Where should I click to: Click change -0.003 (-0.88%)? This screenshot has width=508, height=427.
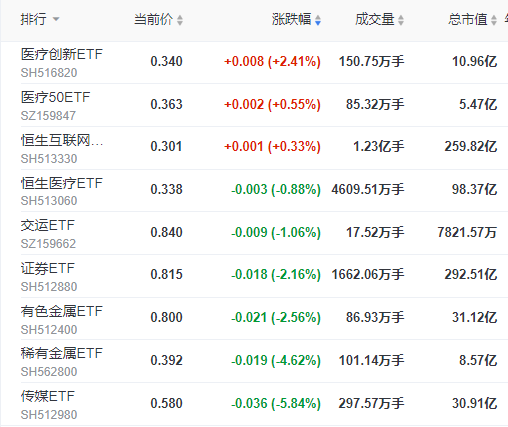click(276, 189)
